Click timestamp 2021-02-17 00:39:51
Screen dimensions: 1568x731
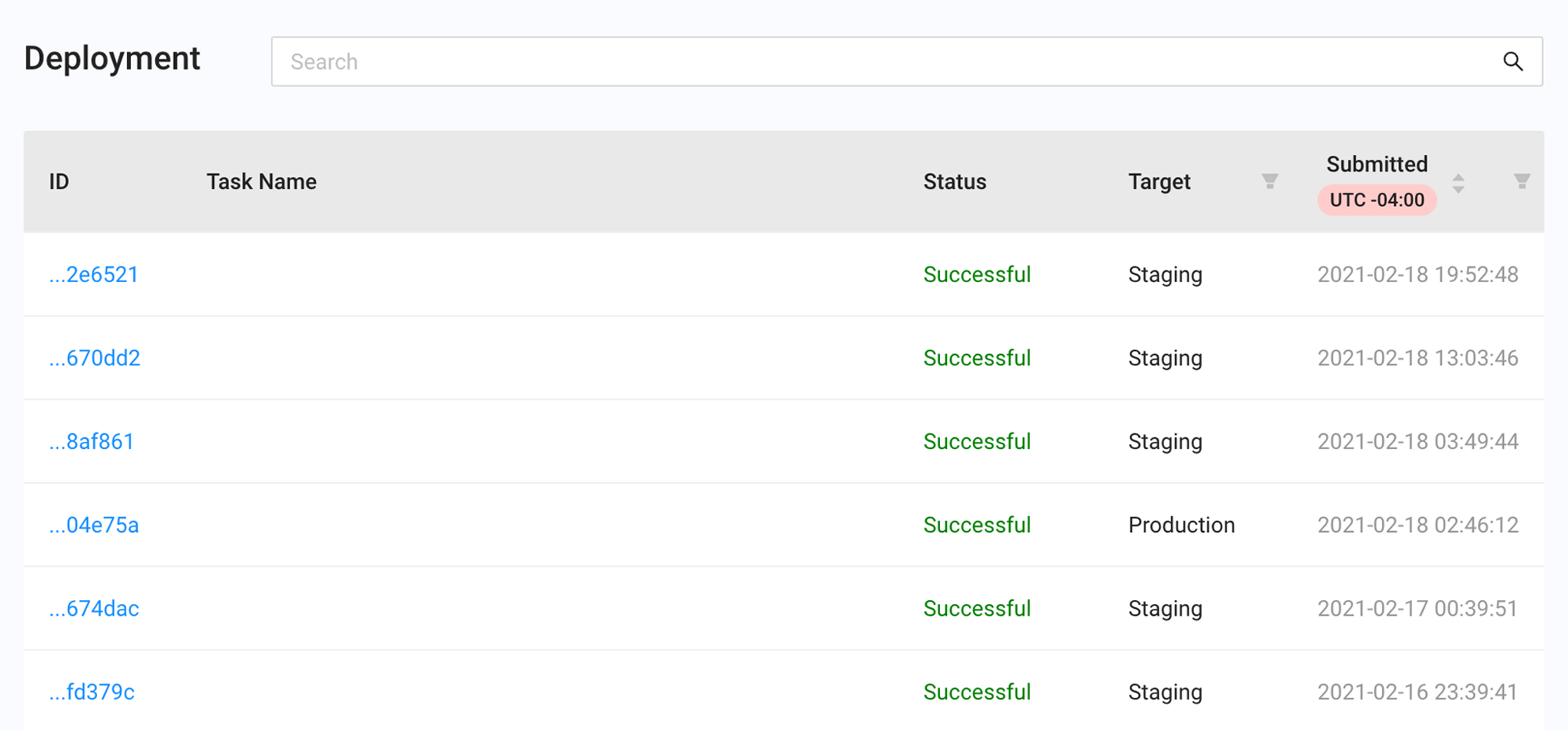(1417, 609)
